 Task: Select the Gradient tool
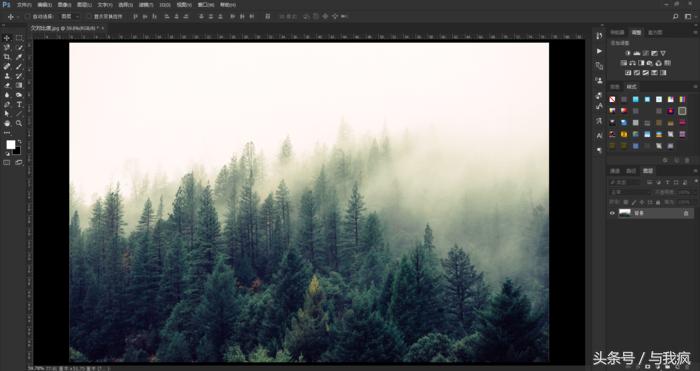pos(19,85)
